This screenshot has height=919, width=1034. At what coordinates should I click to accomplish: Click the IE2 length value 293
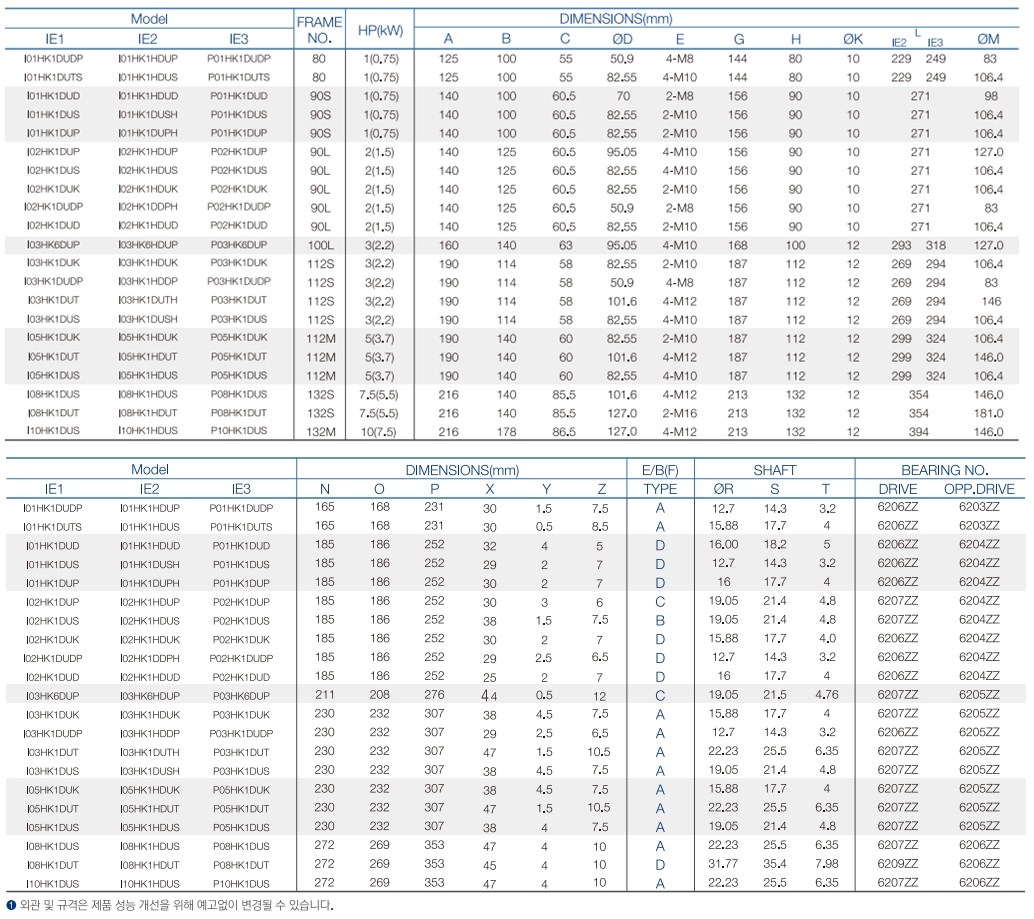click(x=901, y=245)
